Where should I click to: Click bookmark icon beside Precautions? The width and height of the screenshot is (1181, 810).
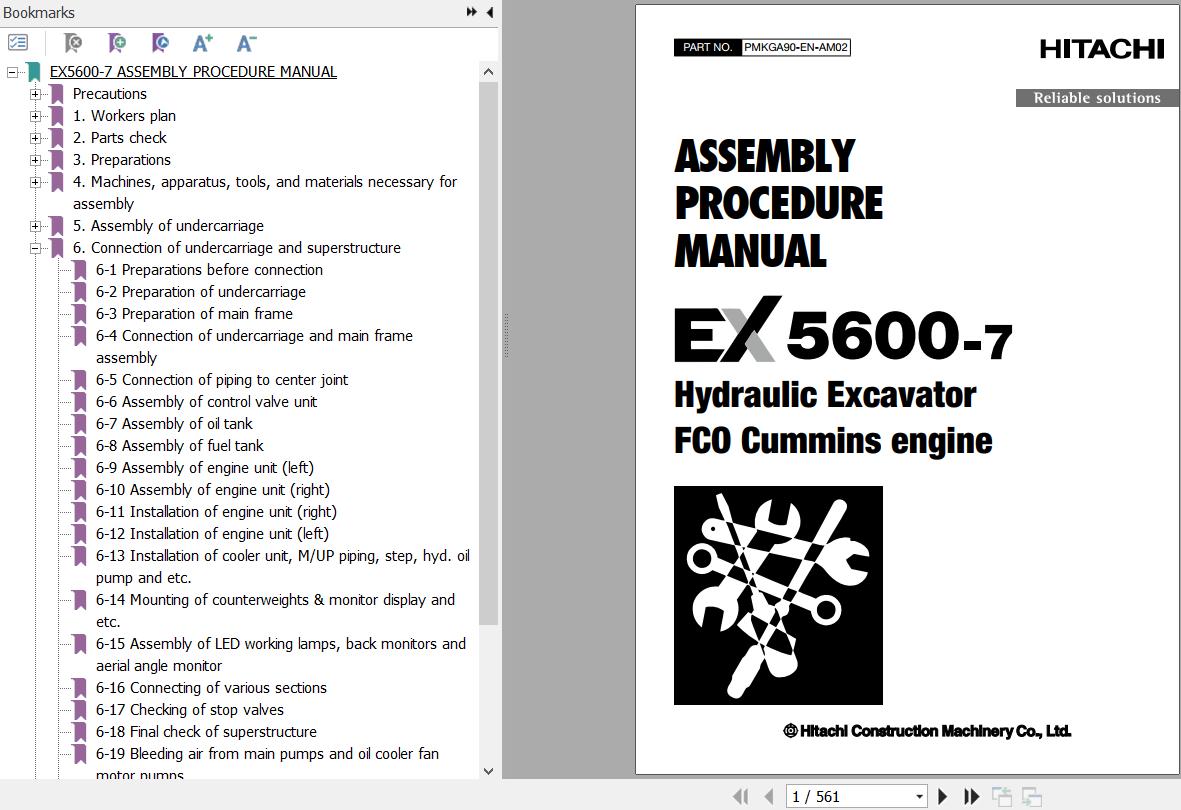pyautogui.click(x=56, y=94)
